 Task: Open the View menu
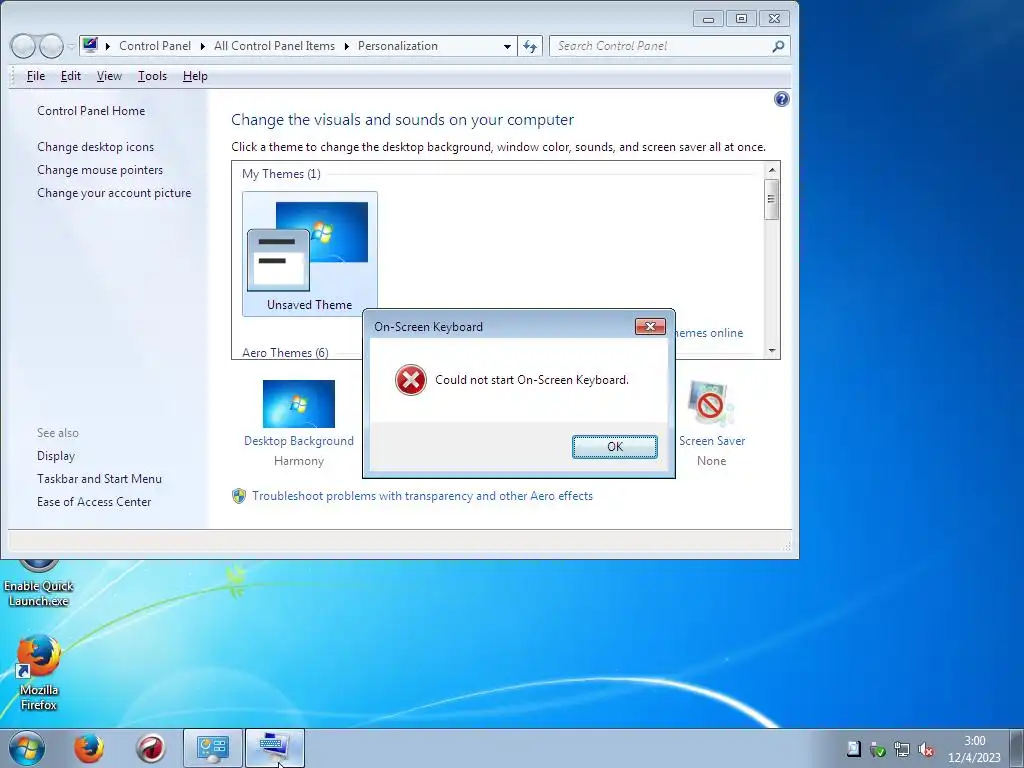109,76
